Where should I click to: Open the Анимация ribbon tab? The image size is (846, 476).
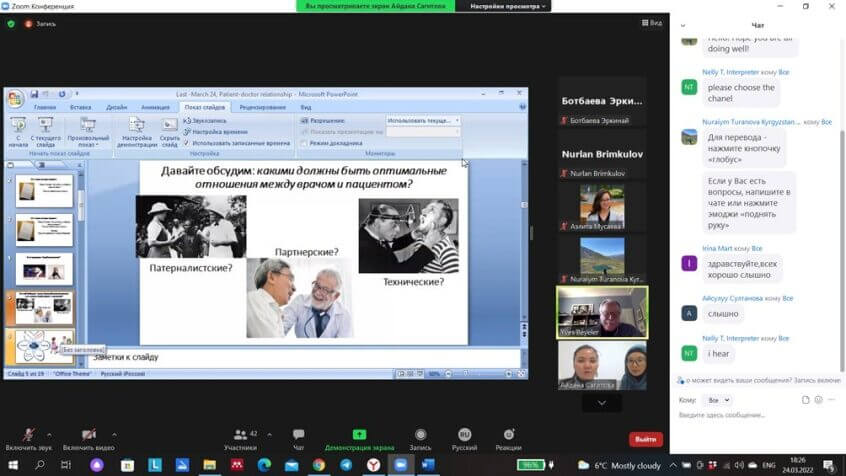(x=155, y=107)
